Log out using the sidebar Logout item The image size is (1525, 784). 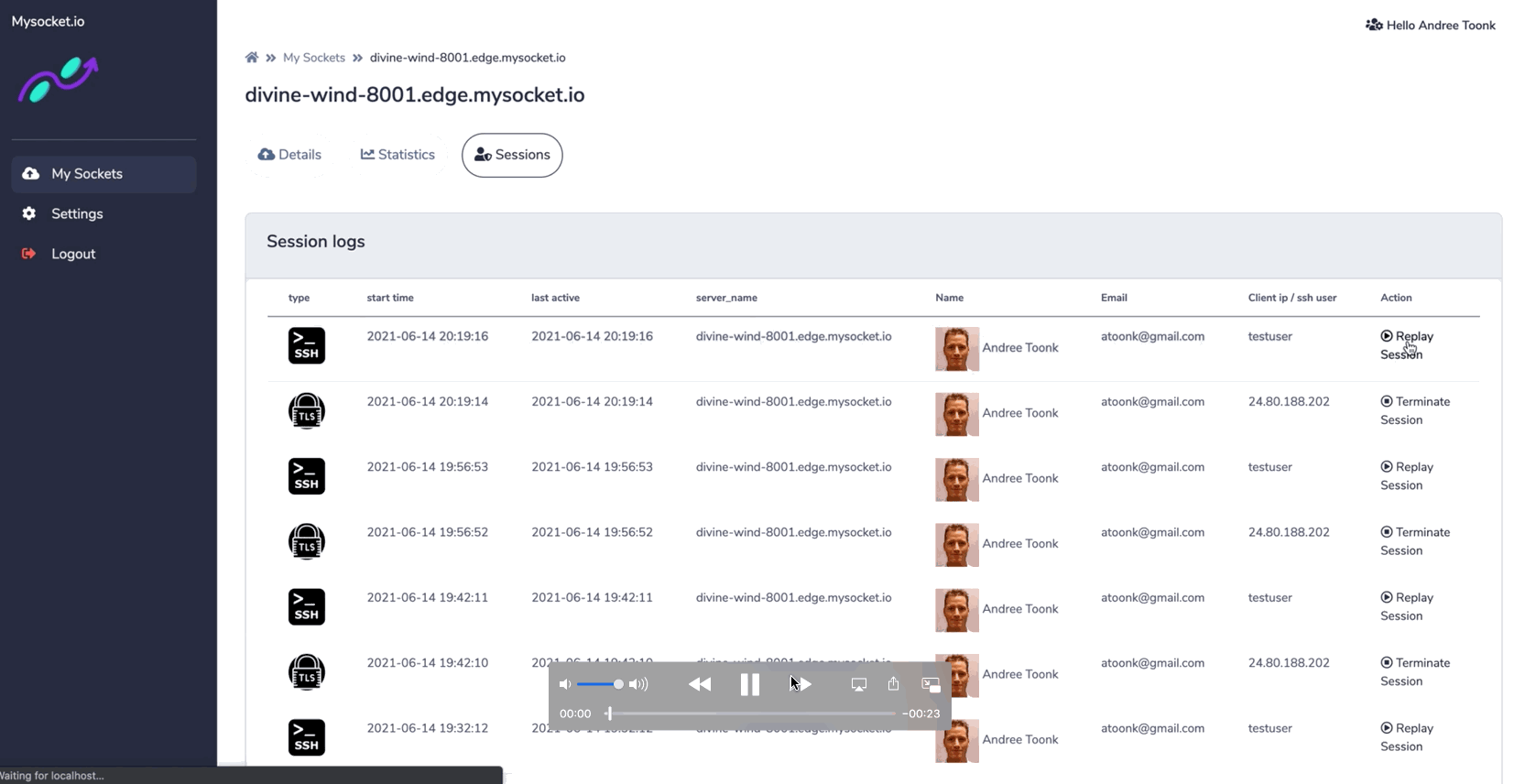(x=73, y=254)
